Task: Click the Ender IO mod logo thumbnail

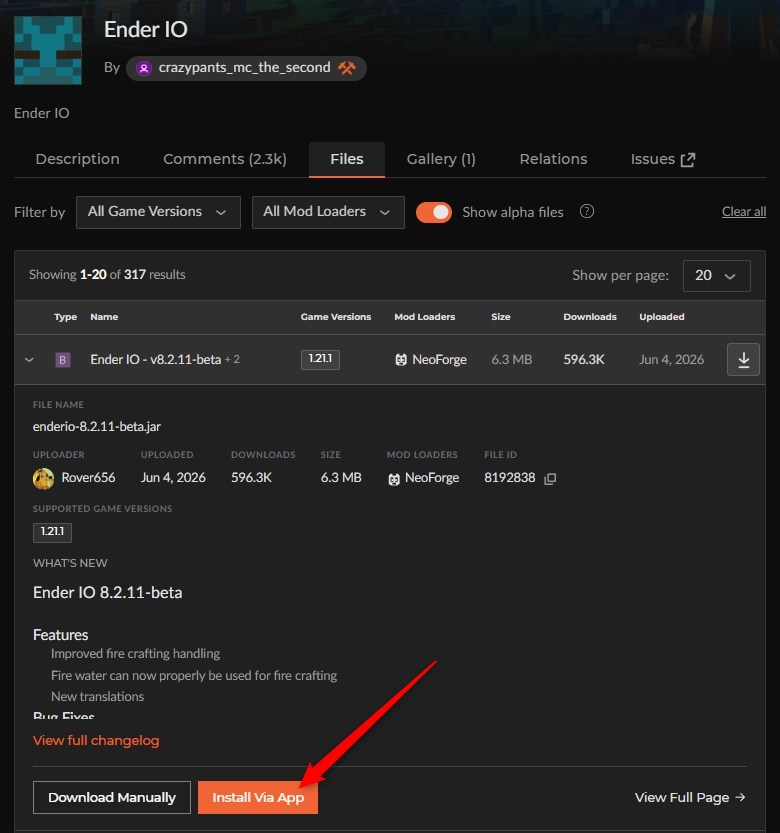Action: (48, 50)
